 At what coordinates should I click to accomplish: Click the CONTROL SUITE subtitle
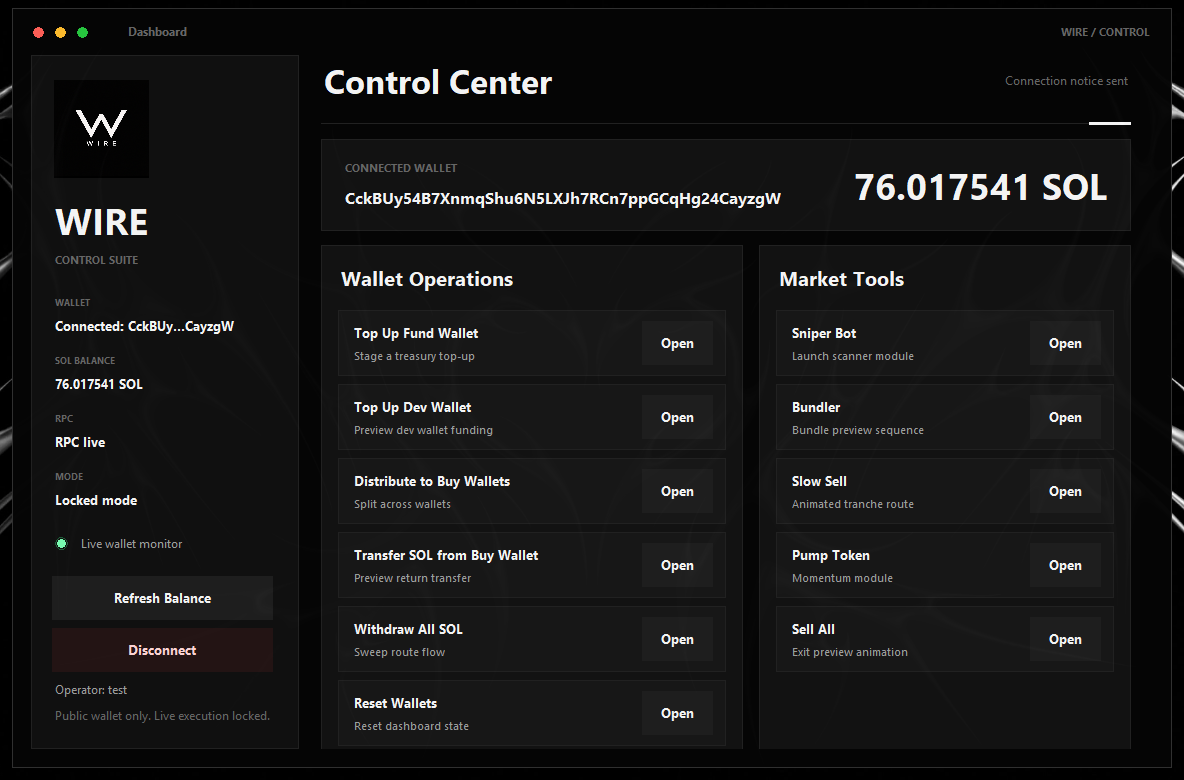(97, 260)
